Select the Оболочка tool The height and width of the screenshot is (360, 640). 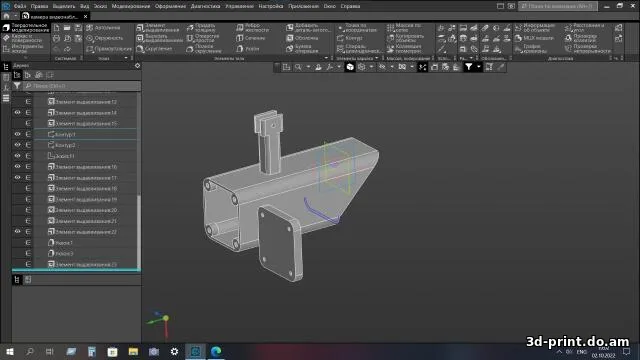click(302, 38)
